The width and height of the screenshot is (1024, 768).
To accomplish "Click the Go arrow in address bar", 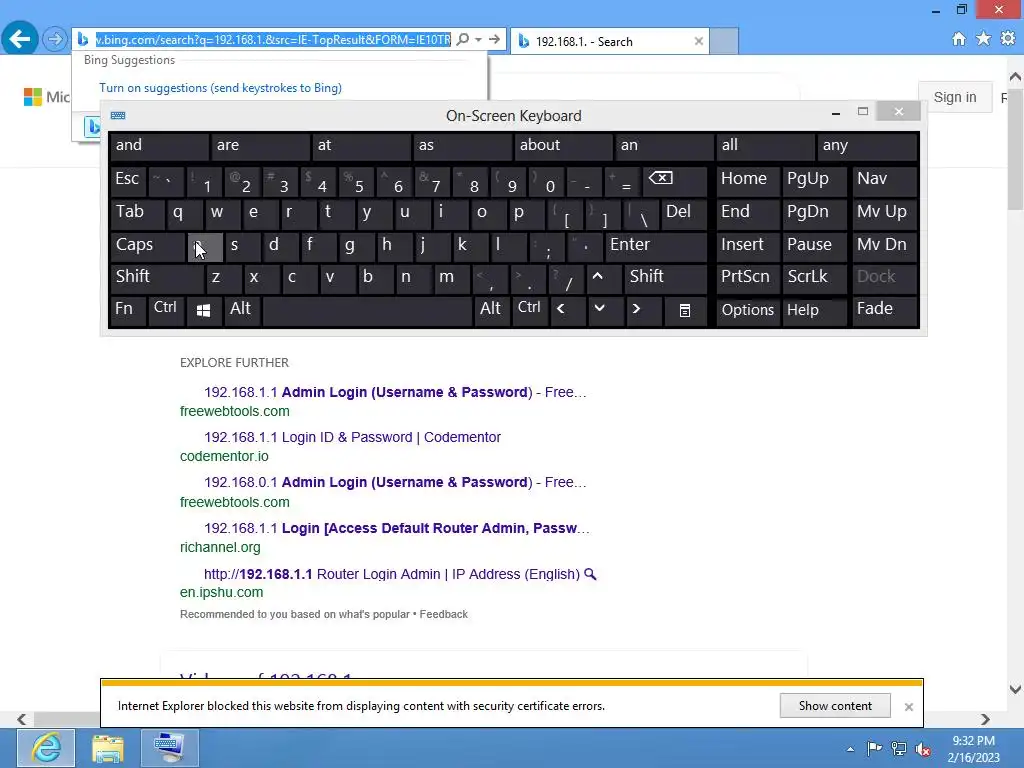I will [x=494, y=40].
